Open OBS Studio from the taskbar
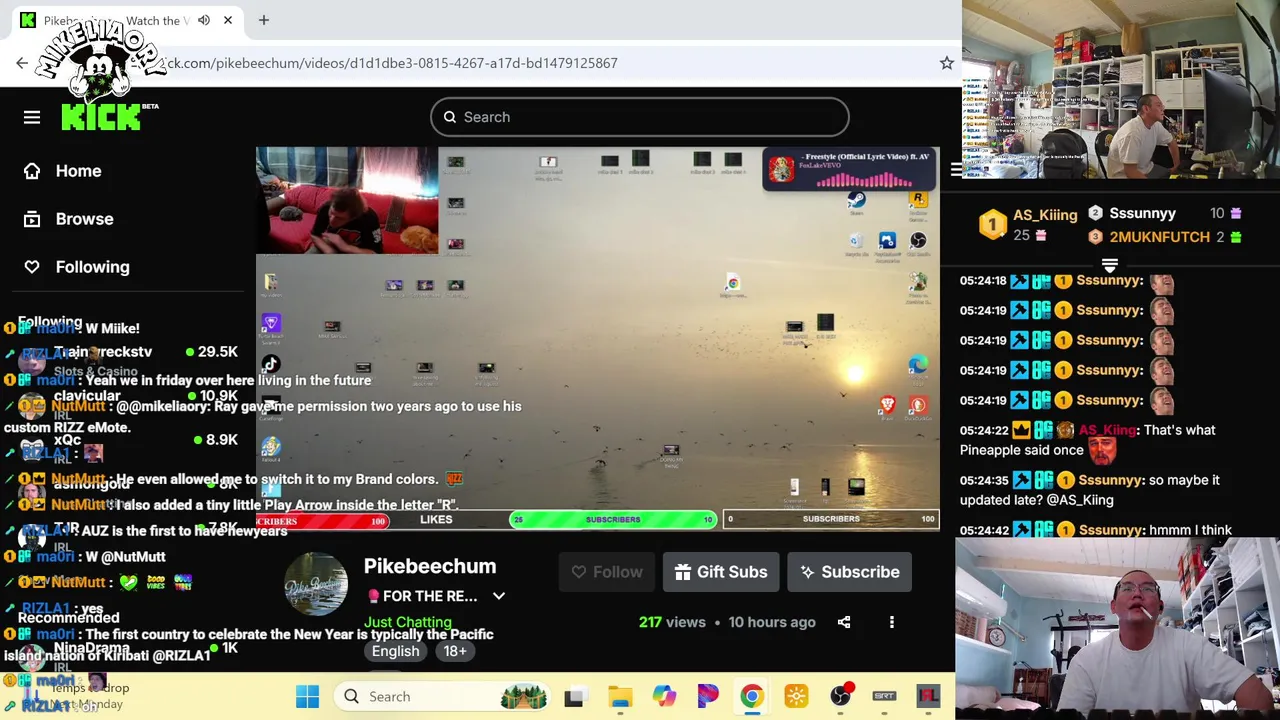1280x720 pixels. [840, 696]
